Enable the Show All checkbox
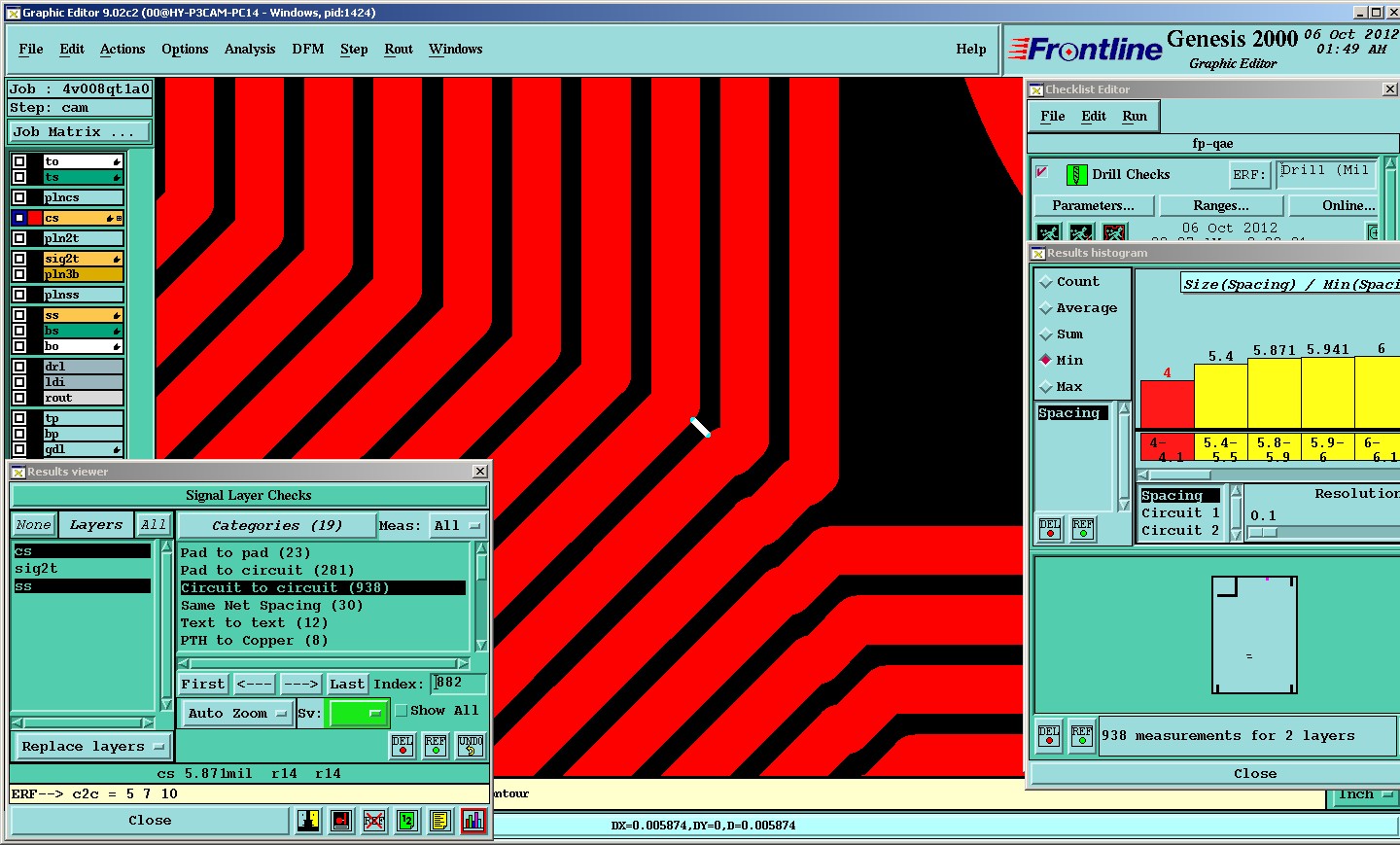 point(402,711)
